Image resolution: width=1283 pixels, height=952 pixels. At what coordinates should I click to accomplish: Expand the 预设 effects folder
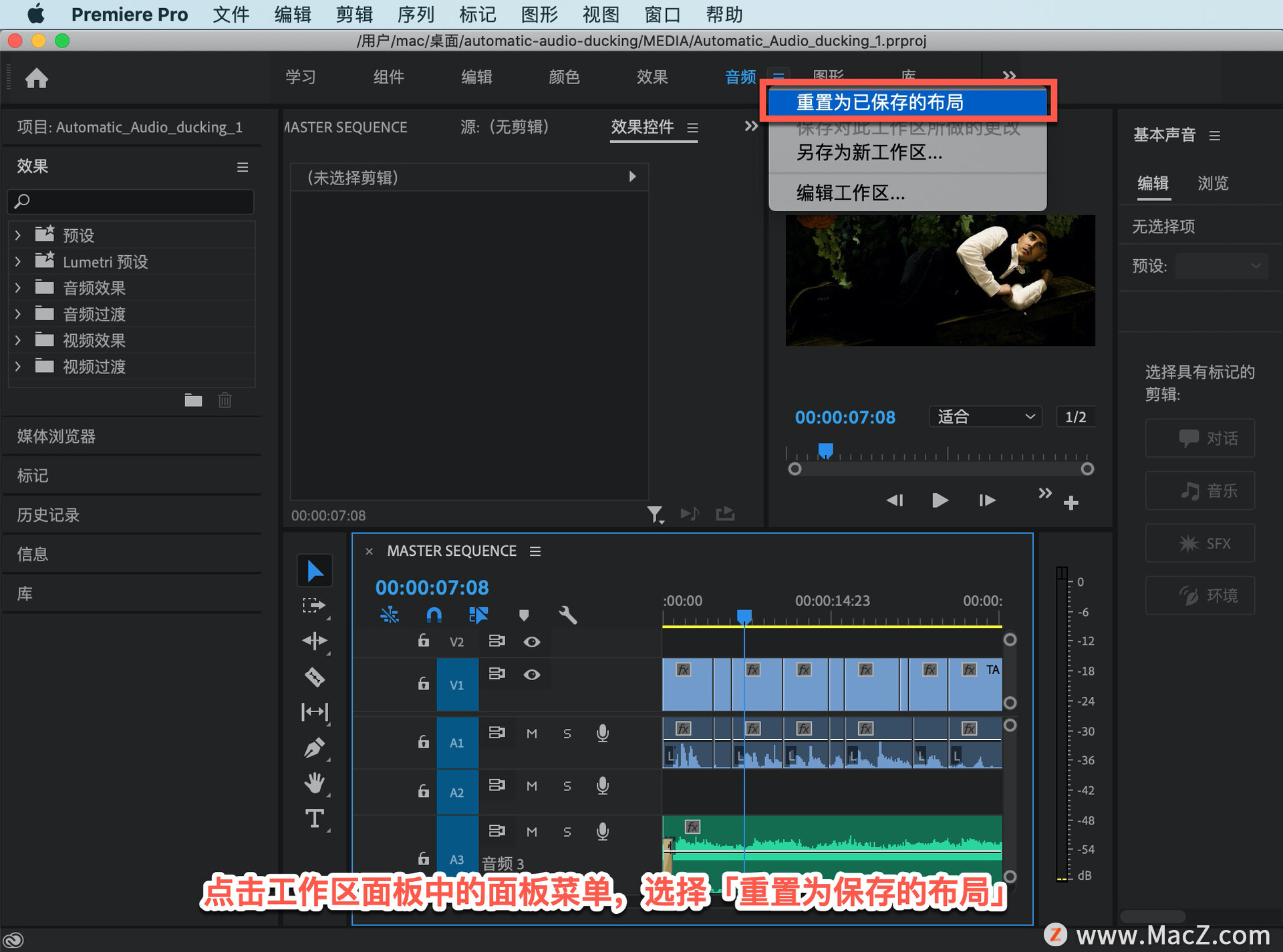click(18, 235)
